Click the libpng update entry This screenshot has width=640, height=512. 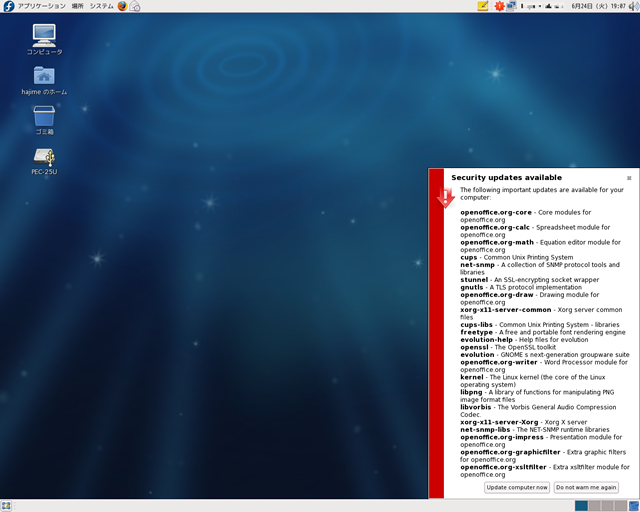pos(537,396)
